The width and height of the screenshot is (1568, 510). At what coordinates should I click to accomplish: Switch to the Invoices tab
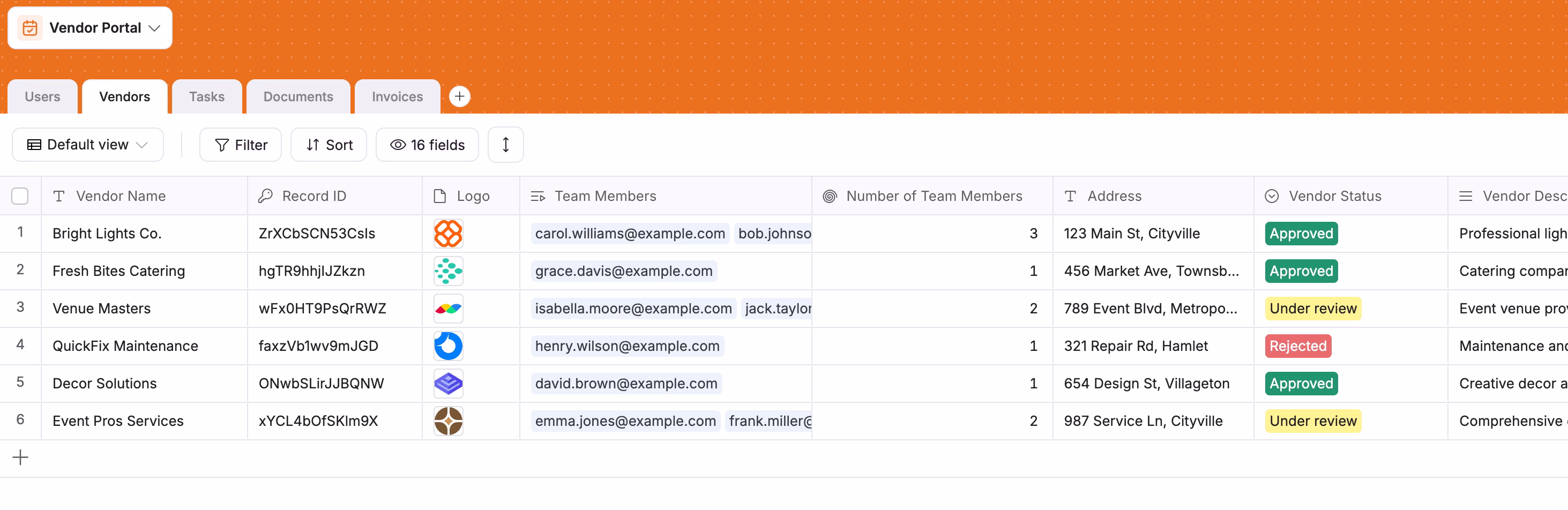[396, 96]
